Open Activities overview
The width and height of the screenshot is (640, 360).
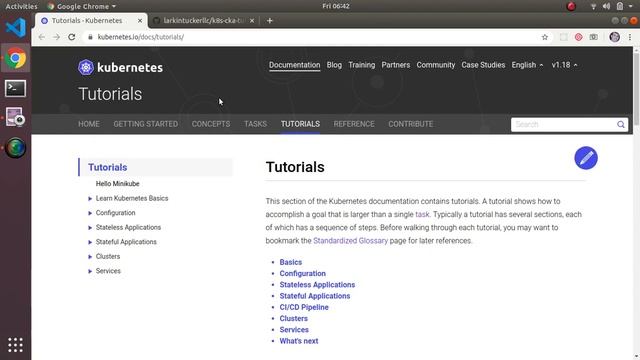[21, 6]
